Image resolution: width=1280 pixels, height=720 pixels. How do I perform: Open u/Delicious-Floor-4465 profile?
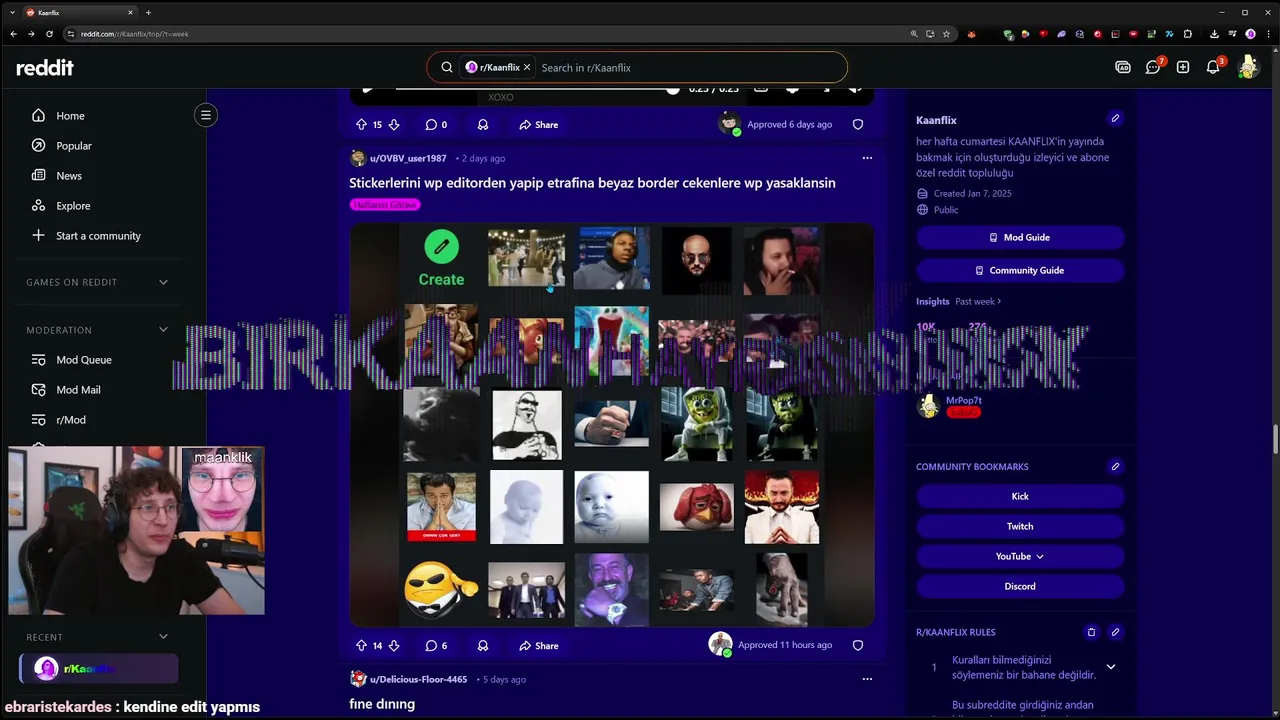pos(418,679)
